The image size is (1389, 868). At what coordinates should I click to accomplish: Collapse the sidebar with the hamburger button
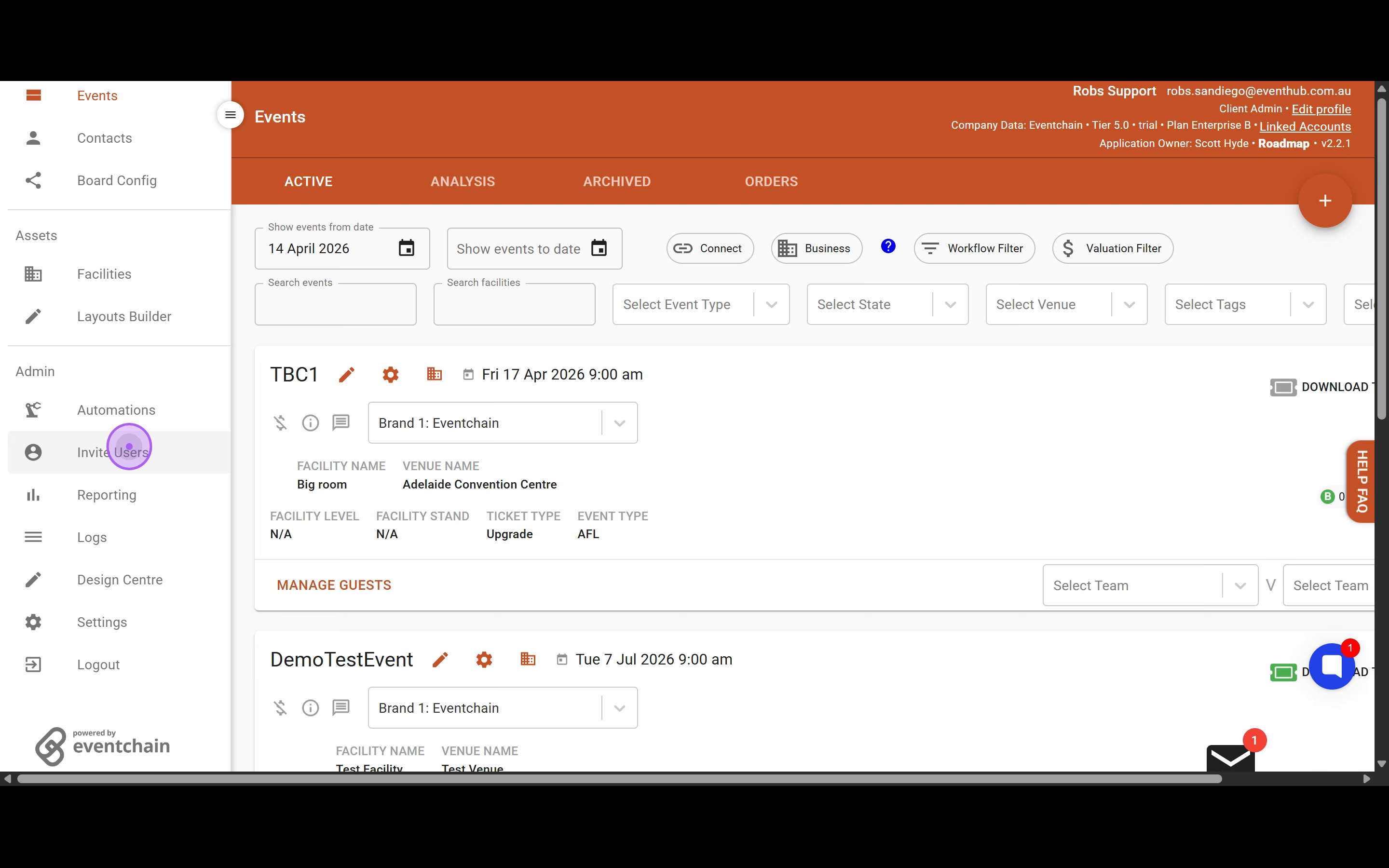230,115
